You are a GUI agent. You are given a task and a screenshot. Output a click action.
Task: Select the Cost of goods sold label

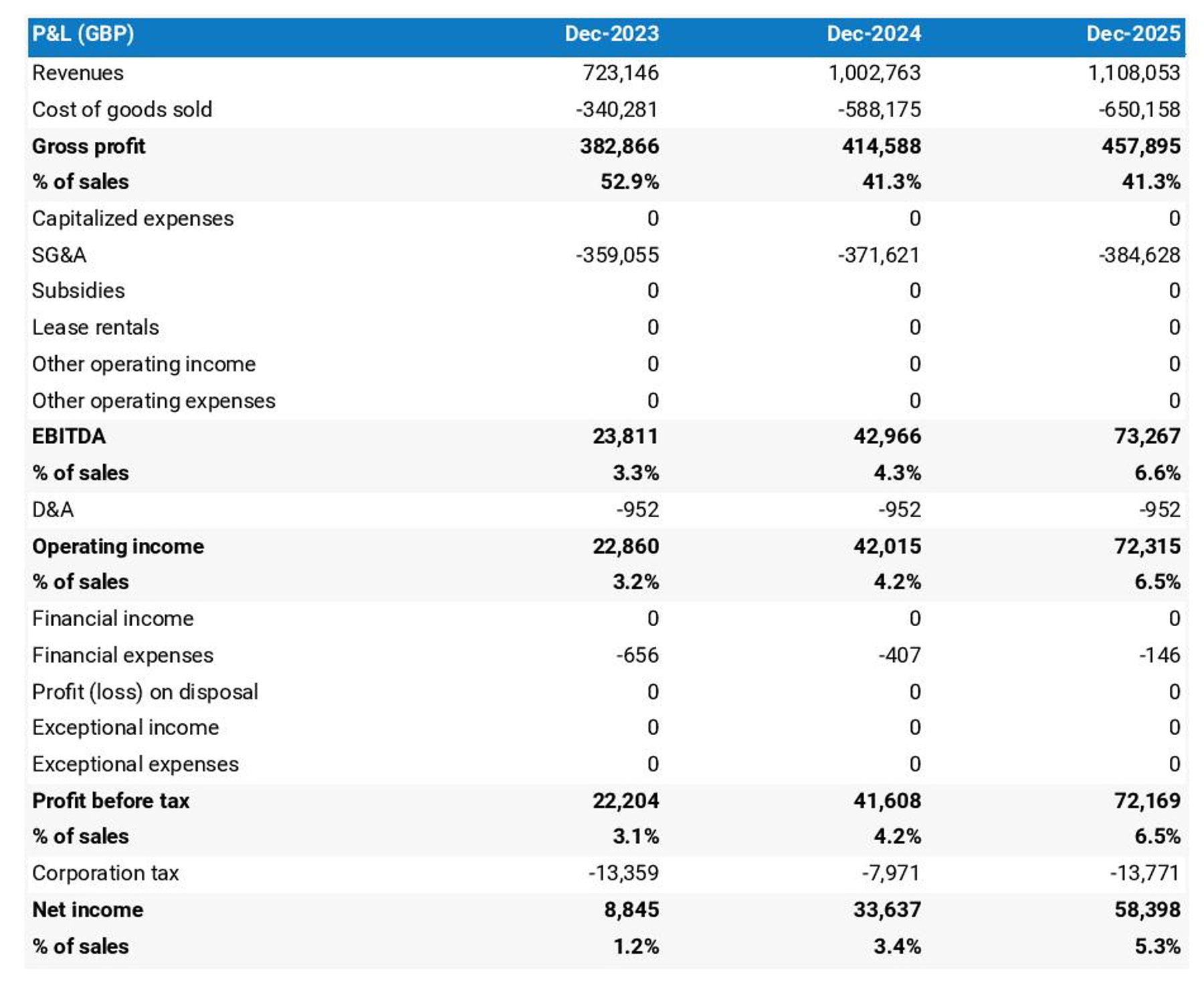(122, 110)
